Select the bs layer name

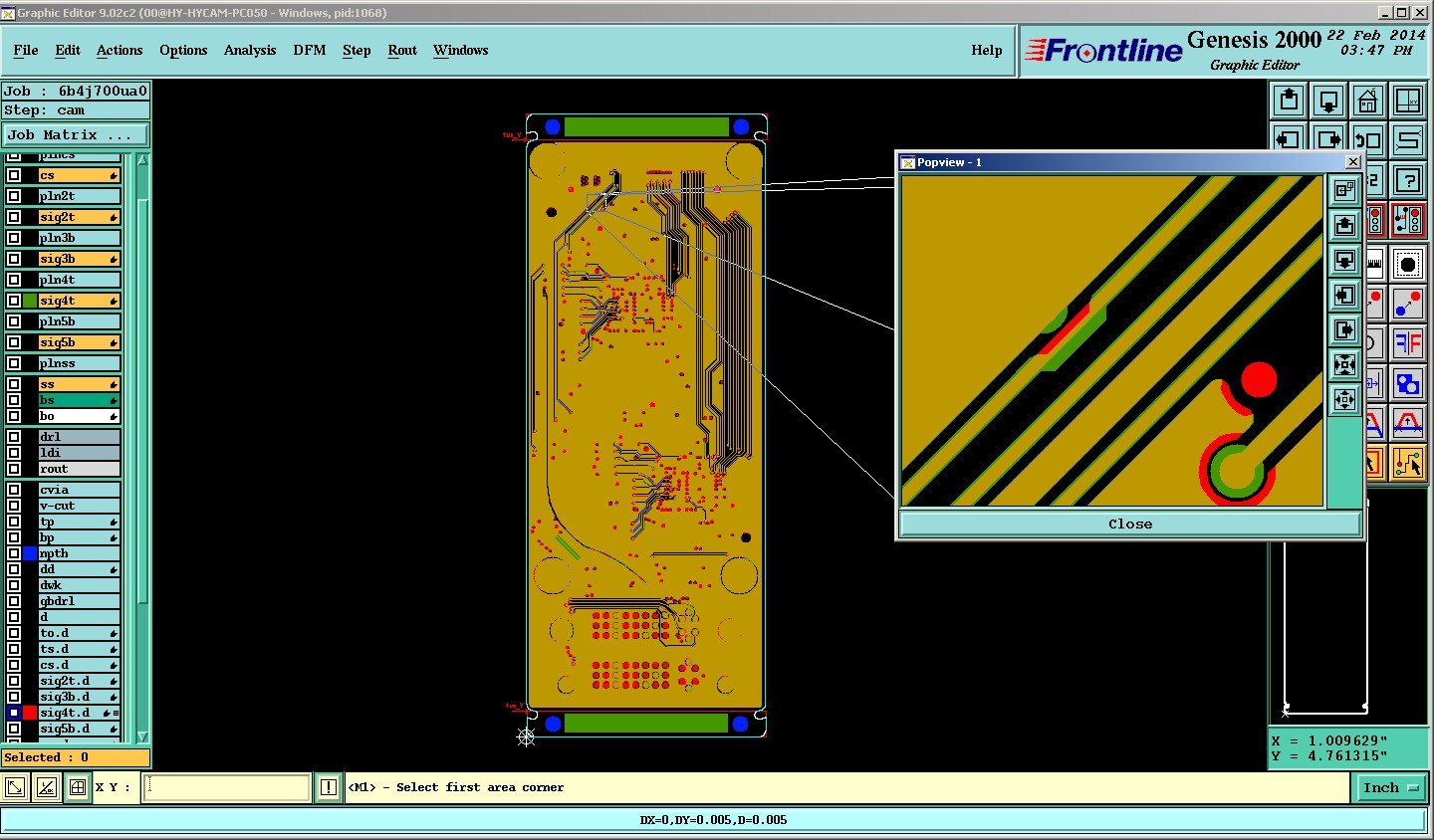79,400
